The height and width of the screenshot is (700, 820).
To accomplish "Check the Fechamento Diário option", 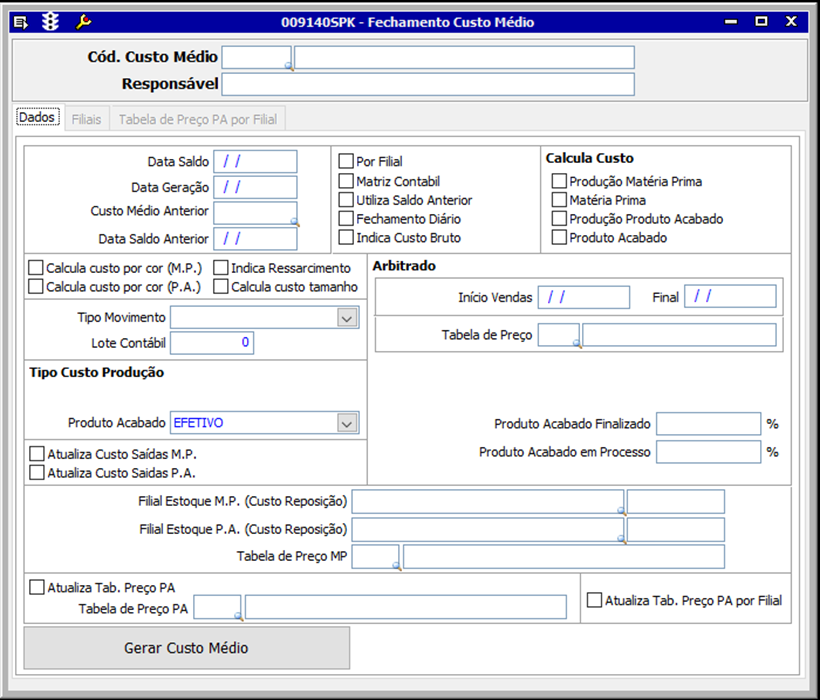I will coord(346,219).
